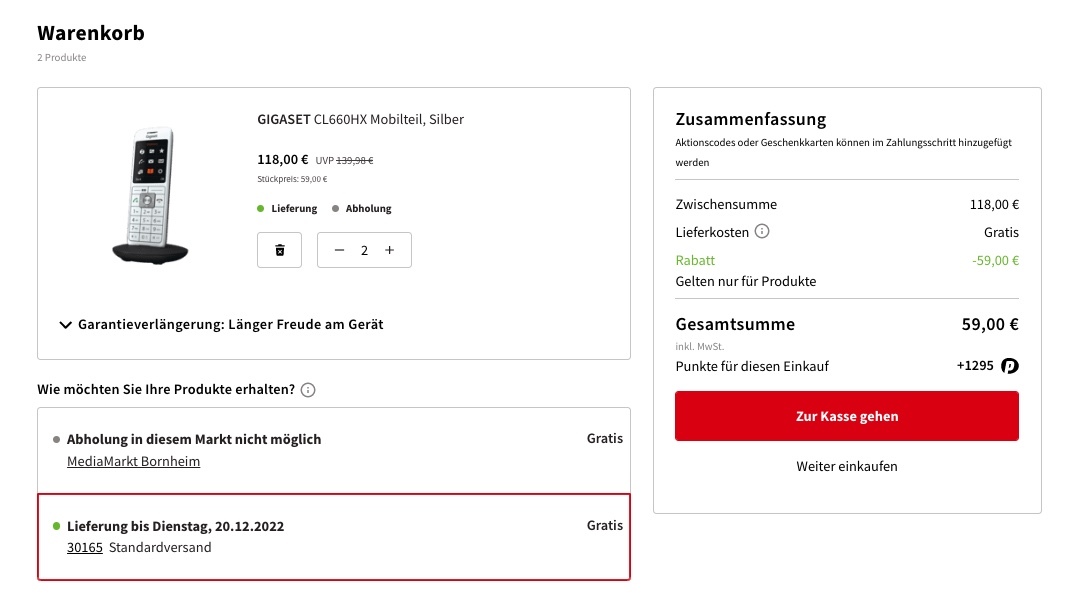Expand Garantieverlängerung section chevron
This screenshot has height=602, width=1080.
65,324
